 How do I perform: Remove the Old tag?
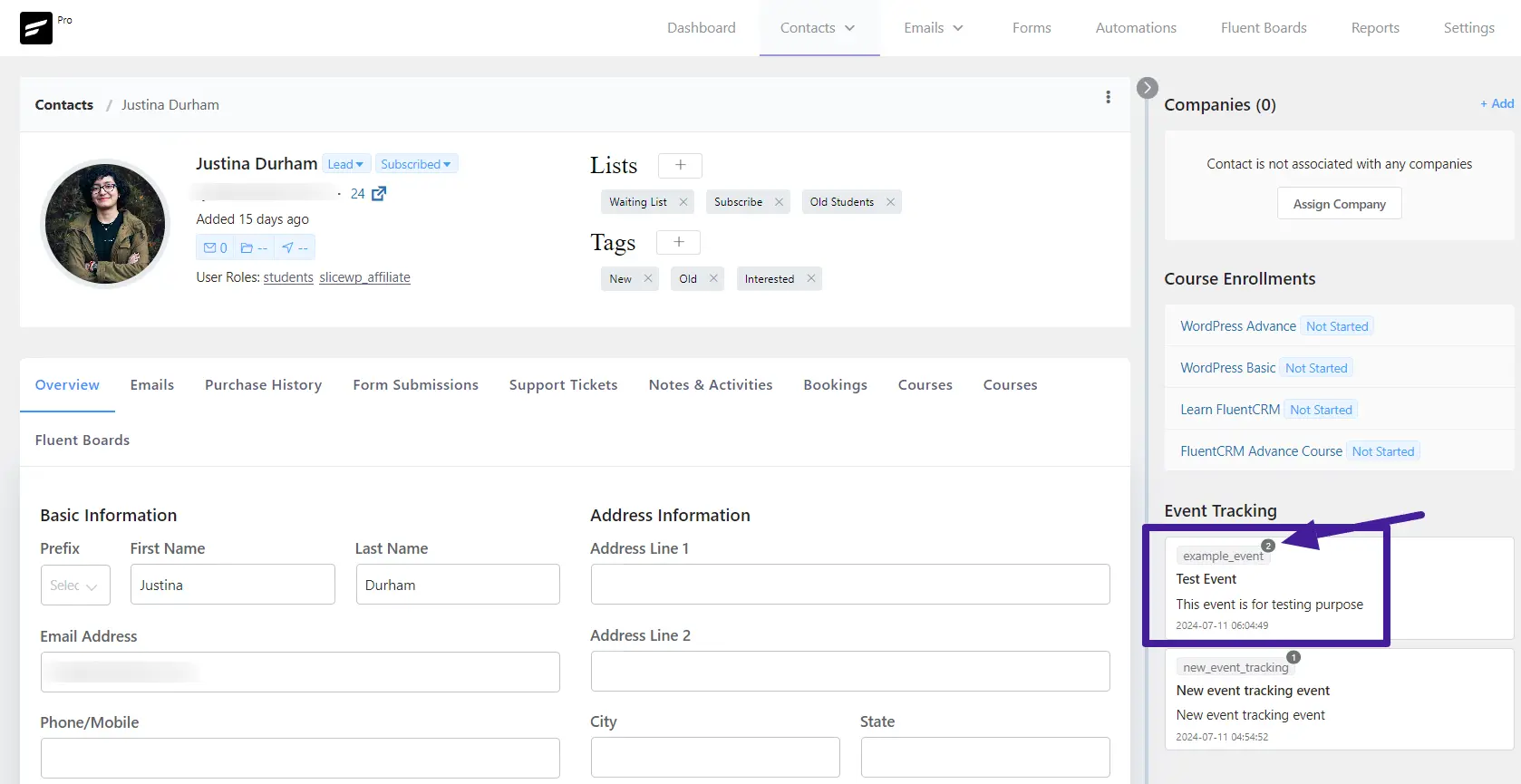713,278
